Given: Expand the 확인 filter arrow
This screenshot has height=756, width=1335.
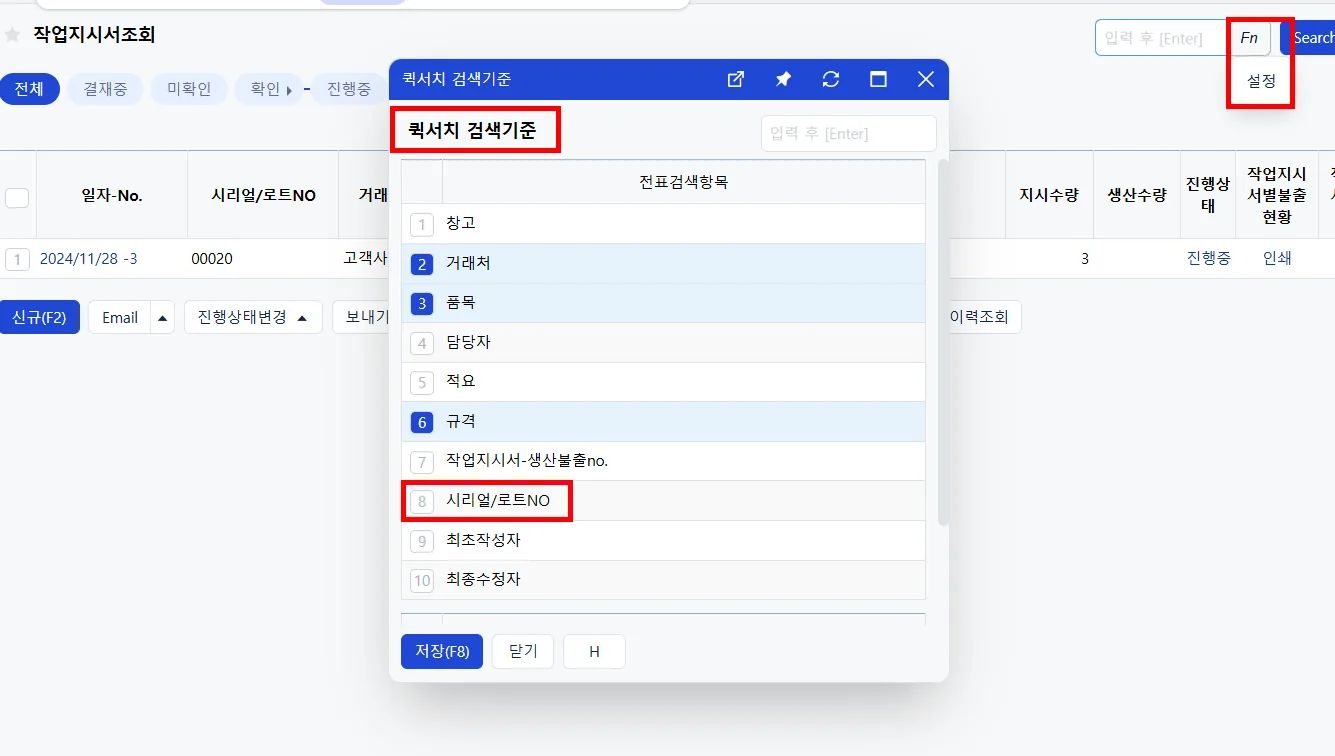Looking at the screenshot, I should point(289,90).
